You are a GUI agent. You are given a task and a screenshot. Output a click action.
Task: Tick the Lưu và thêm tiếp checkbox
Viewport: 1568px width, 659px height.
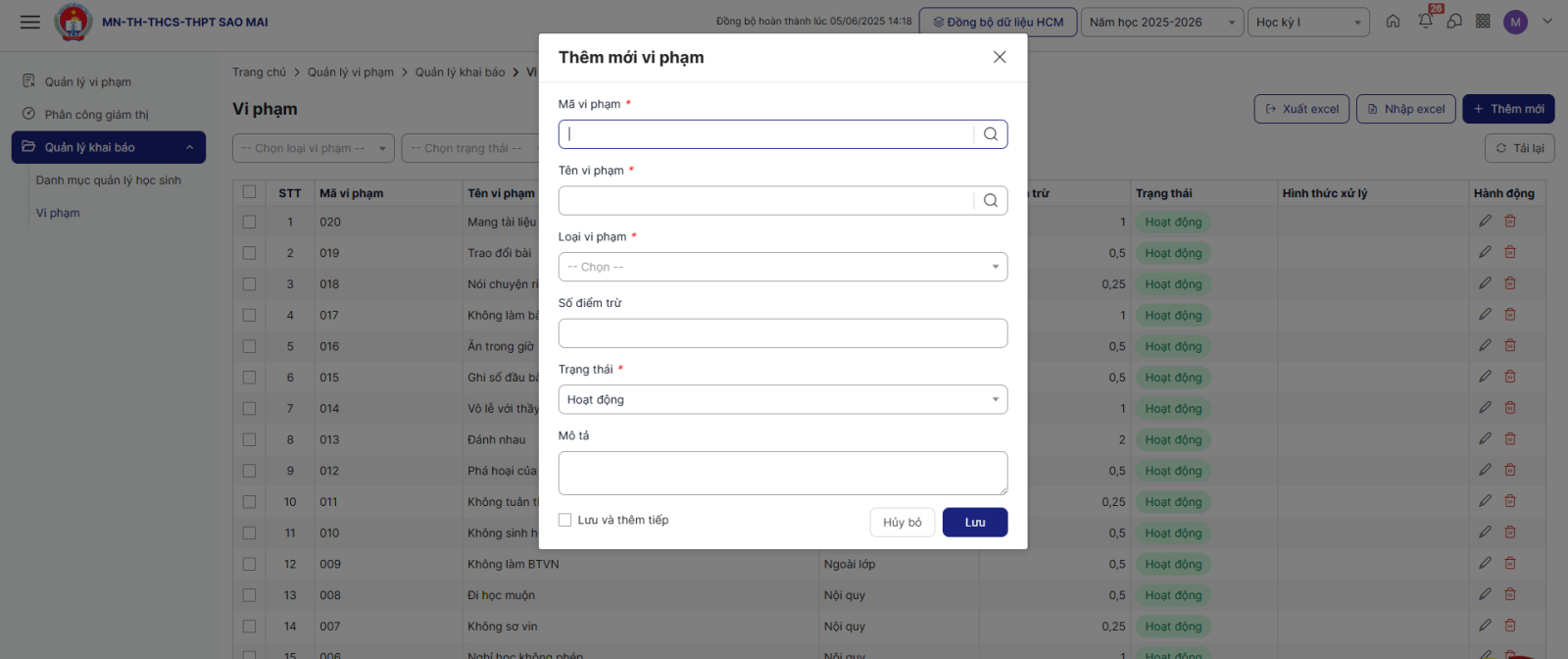(565, 521)
